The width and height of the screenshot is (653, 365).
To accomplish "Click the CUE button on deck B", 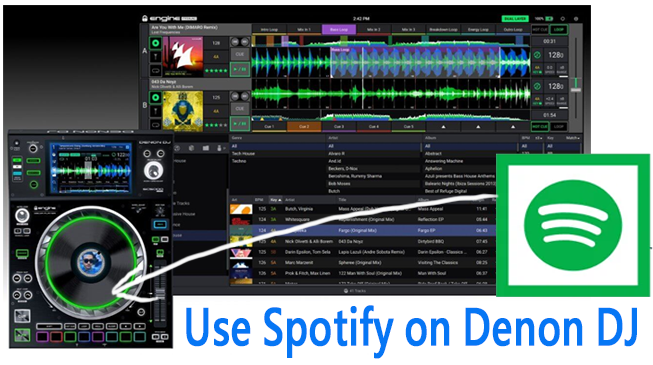I will pyautogui.click(x=240, y=109).
